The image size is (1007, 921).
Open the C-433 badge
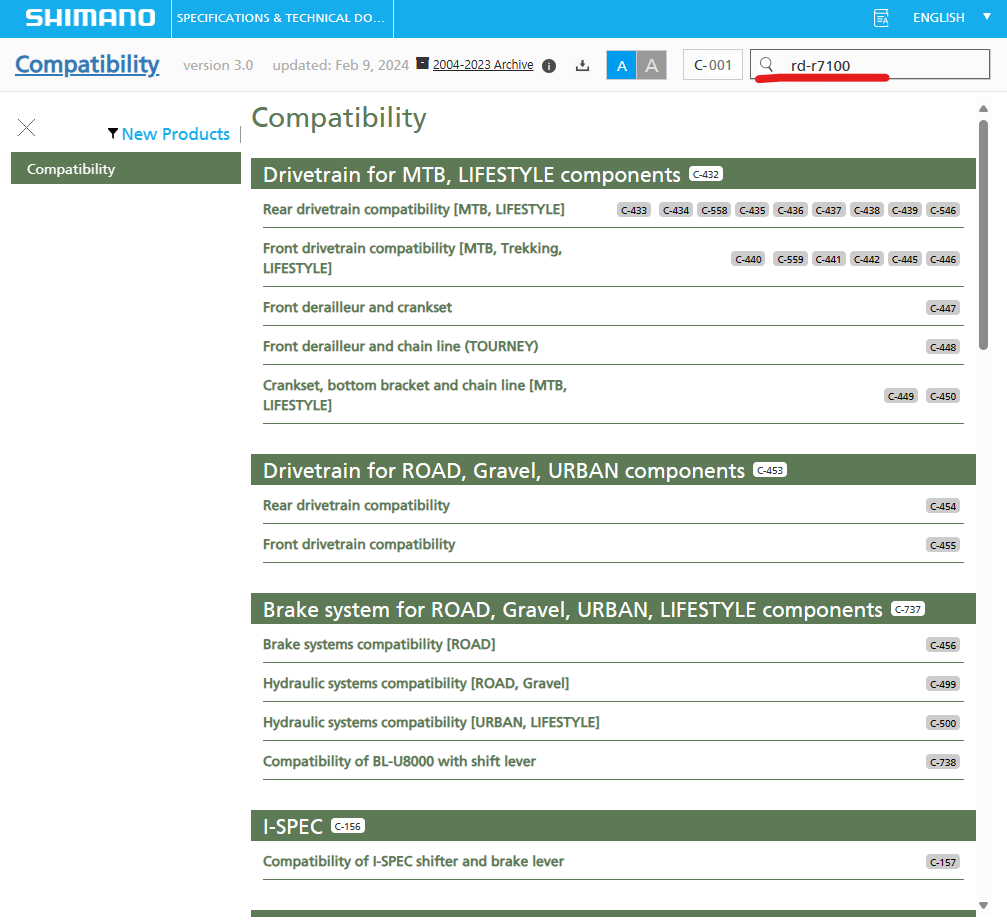[634, 210]
